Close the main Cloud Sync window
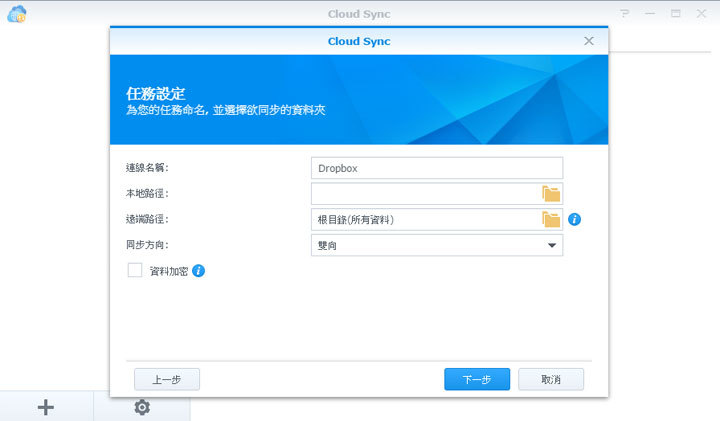Screen dimensions: 720x421 701,14
